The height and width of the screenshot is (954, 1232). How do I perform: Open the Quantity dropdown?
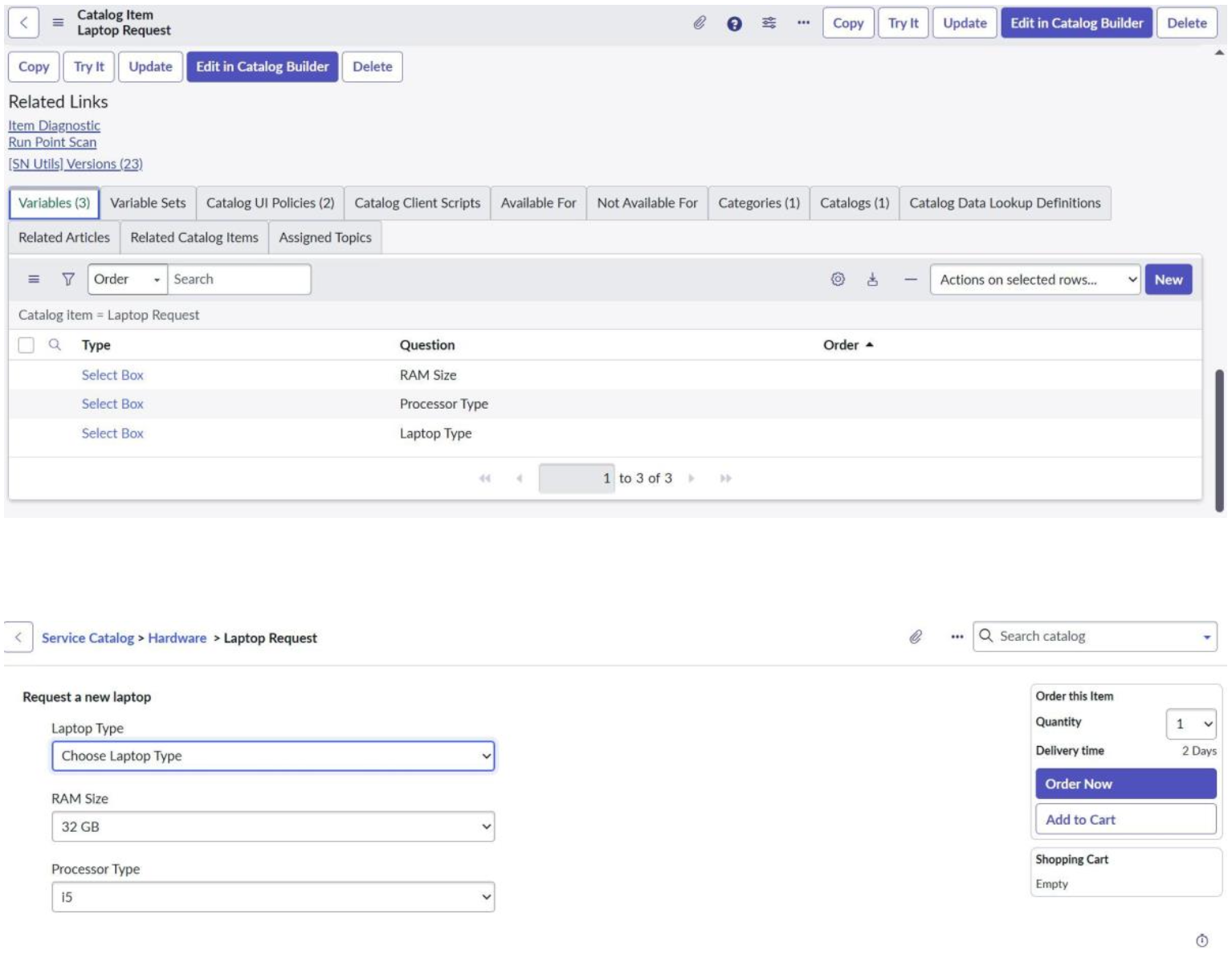[x=1191, y=724]
